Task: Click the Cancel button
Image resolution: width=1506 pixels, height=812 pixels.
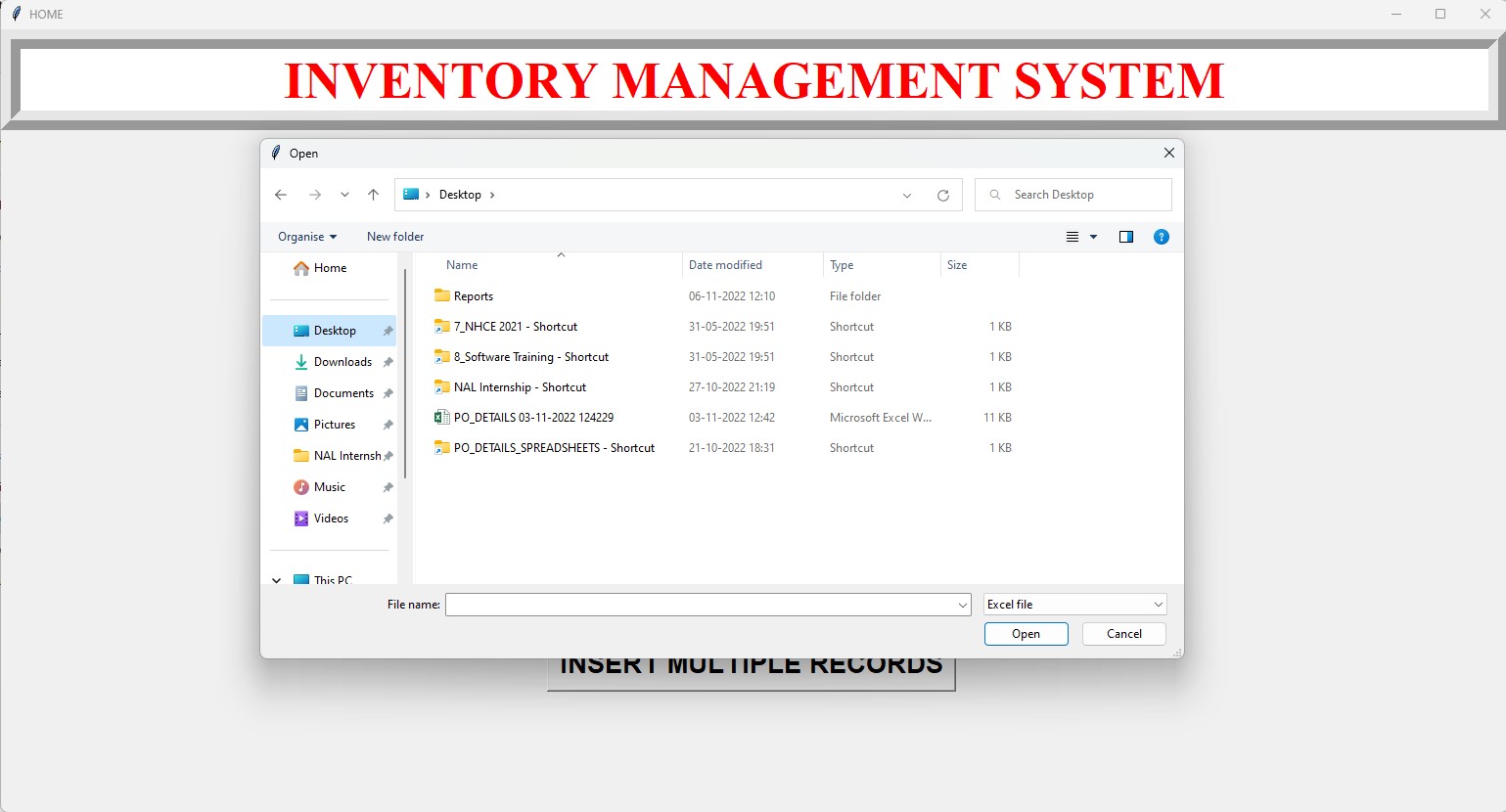Action: pyautogui.click(x=1122, y=633)
